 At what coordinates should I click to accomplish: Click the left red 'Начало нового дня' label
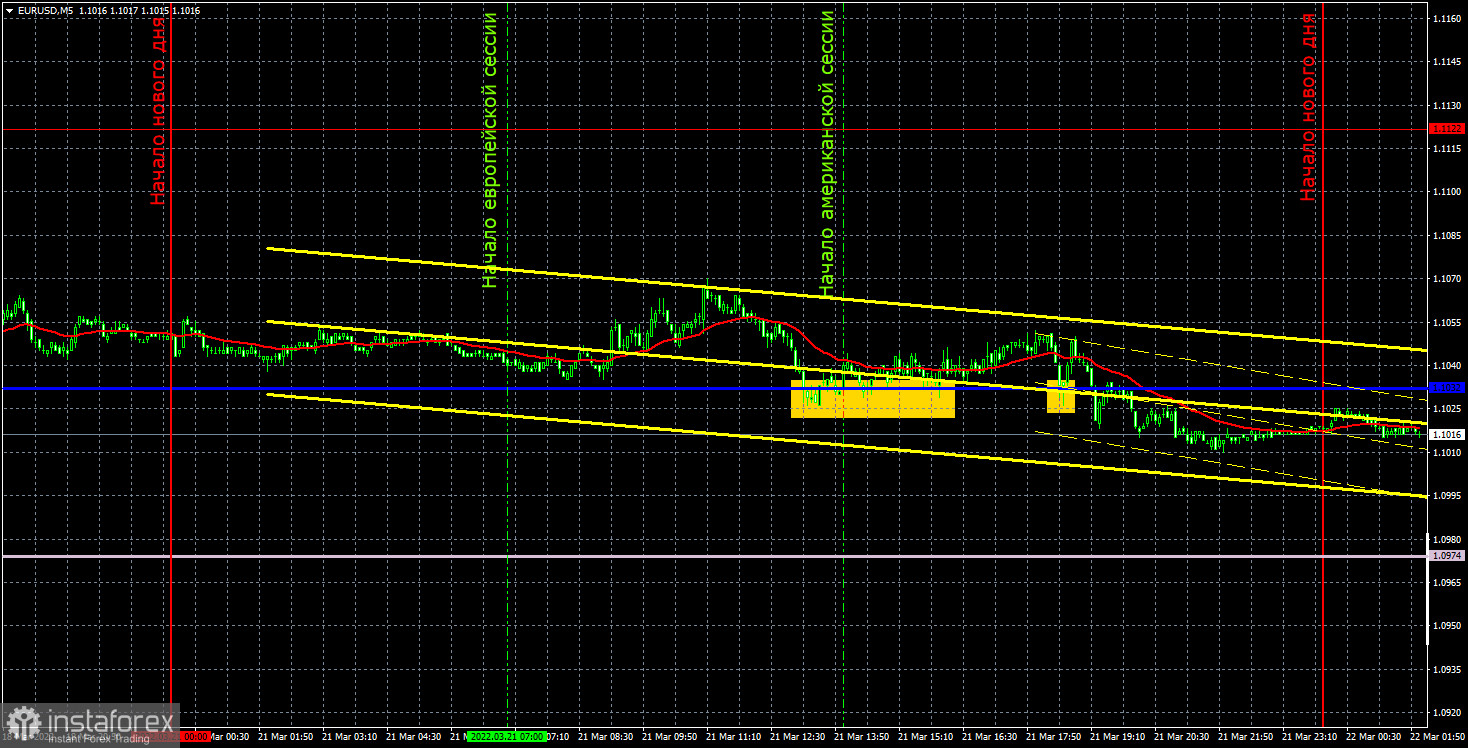point(158,109)
